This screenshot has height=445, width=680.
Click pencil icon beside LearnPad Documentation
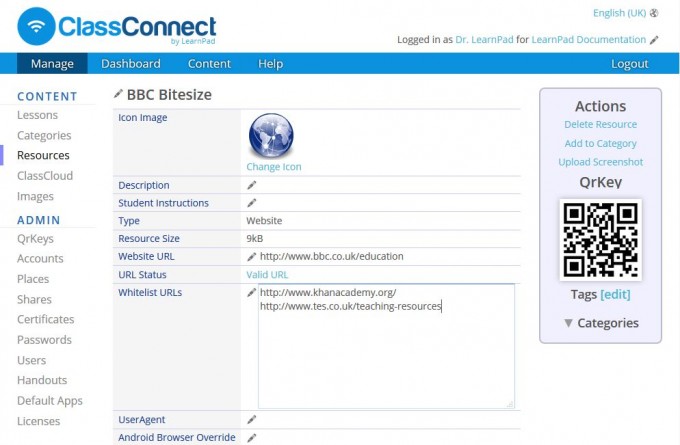pos(654,40)
